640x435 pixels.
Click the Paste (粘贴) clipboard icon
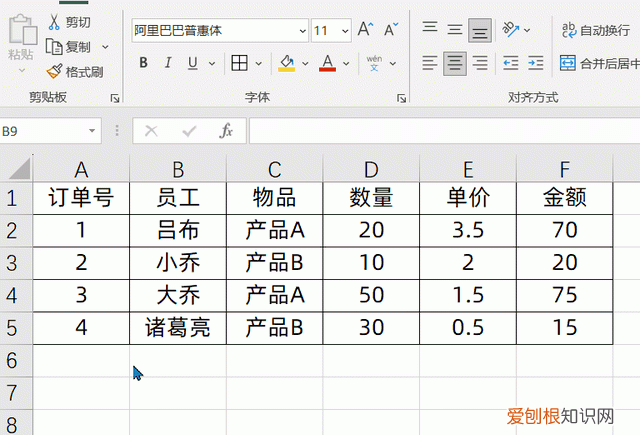(x=22, y=29)
